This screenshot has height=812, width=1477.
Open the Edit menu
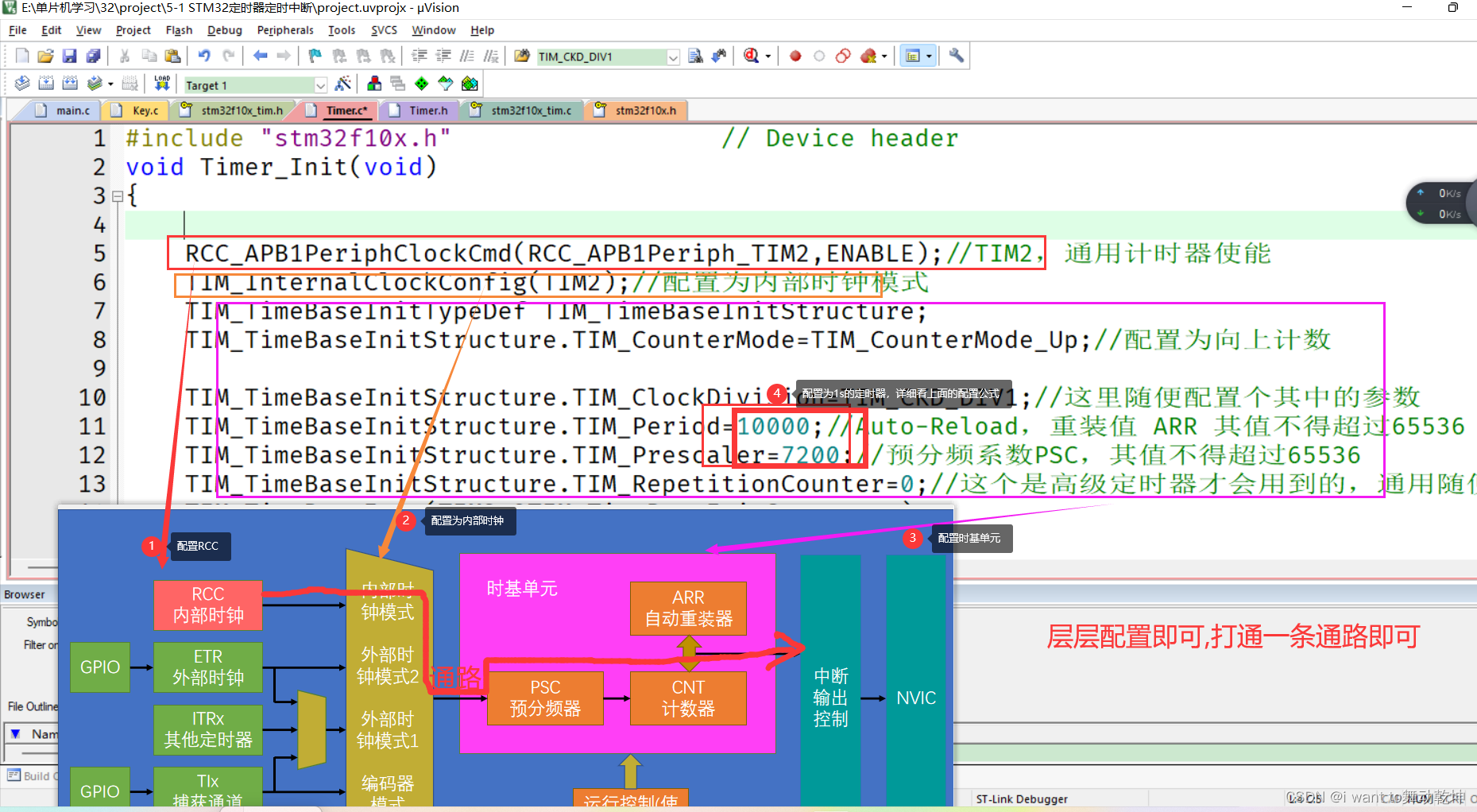(52, 30)
